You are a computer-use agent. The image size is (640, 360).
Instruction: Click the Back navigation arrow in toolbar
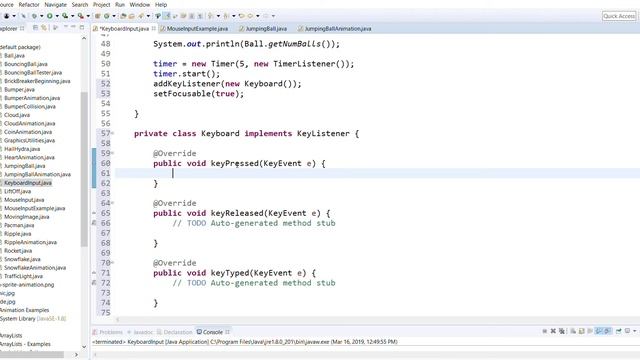tap(250, 16)
